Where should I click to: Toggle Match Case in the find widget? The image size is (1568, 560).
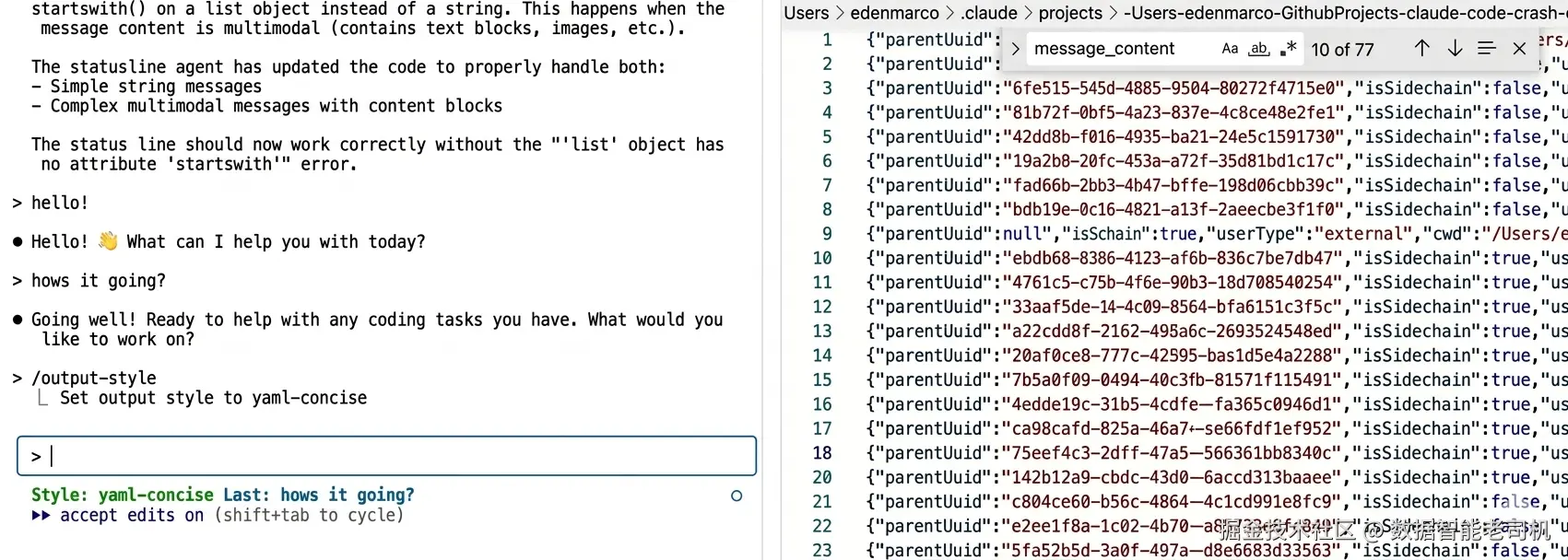click(x=1230, y=49)
